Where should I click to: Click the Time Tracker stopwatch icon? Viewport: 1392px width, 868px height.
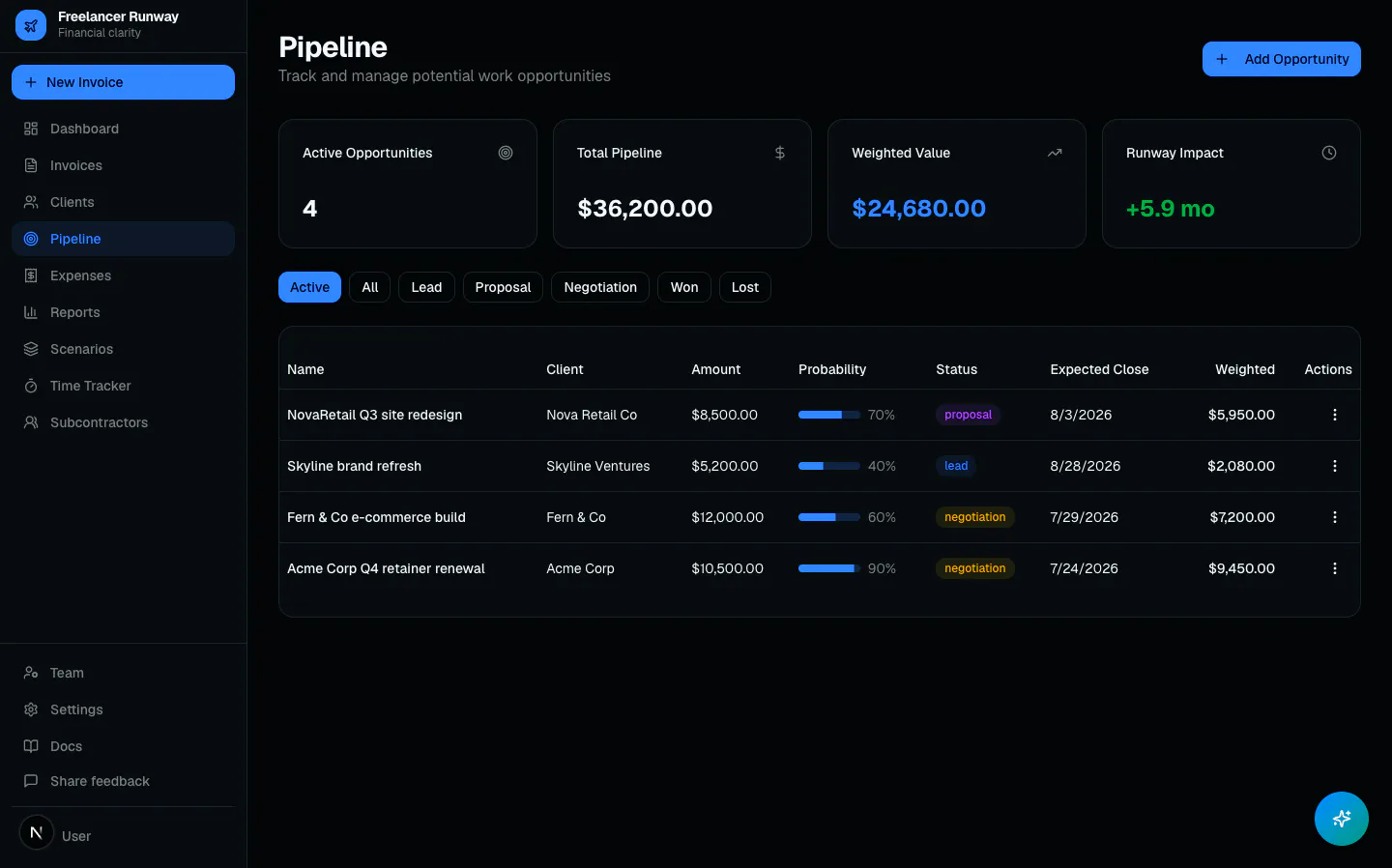click(31, 386)
